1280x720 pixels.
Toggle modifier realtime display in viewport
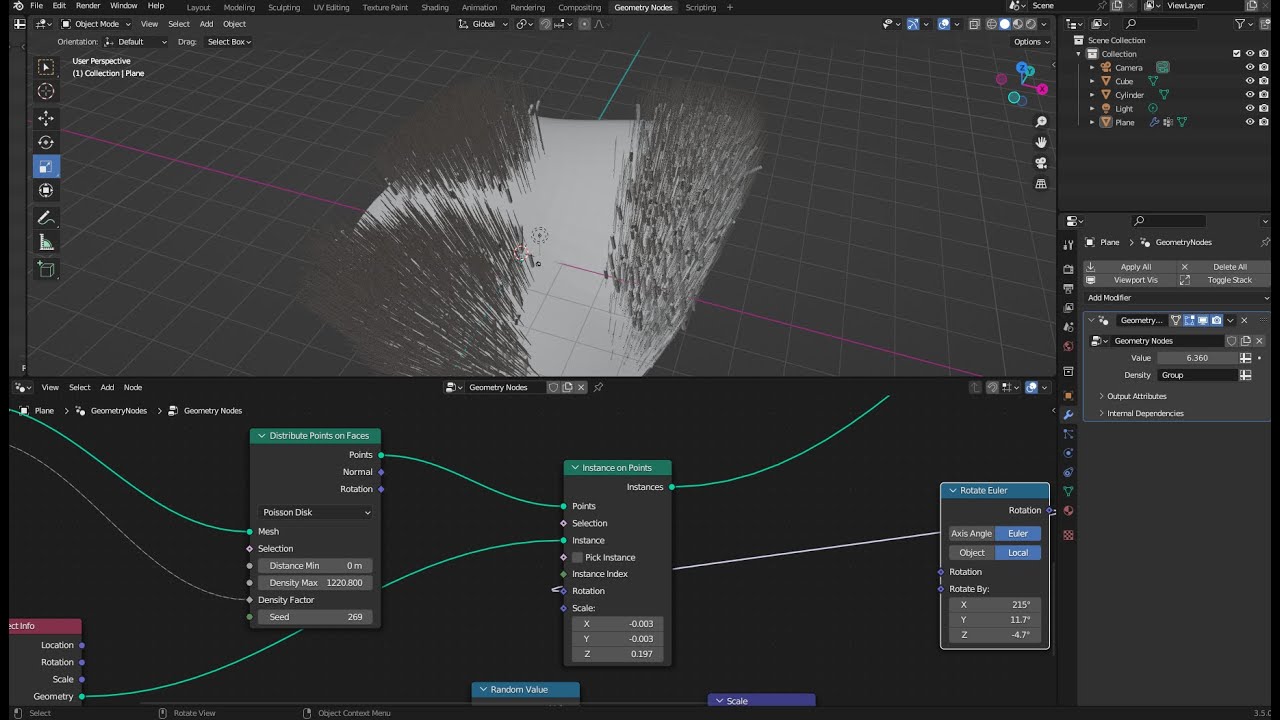click(1204, 320)
